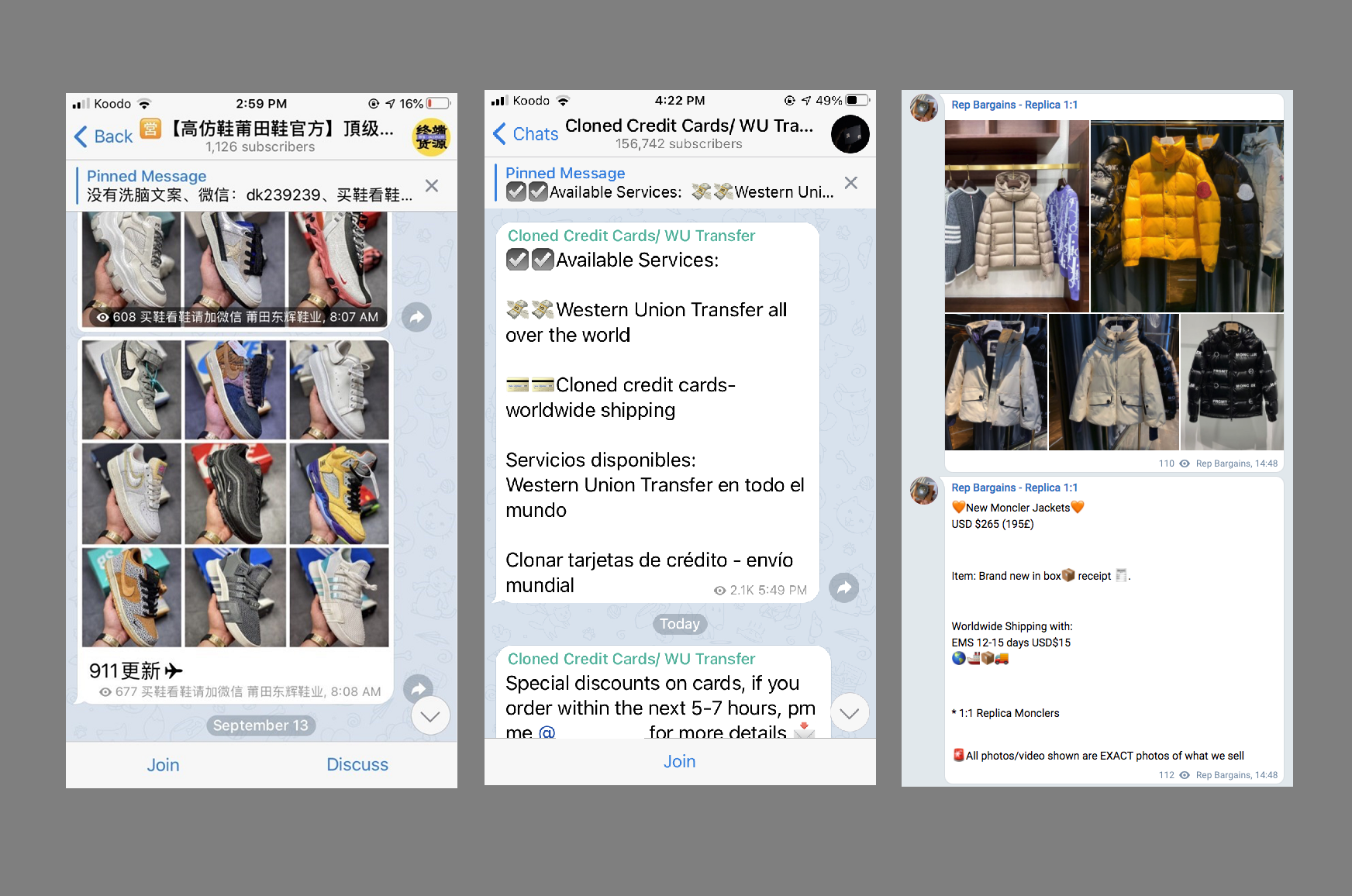
Task: Tap sender name above 'Available Services:' message
Action: (631, 236)
